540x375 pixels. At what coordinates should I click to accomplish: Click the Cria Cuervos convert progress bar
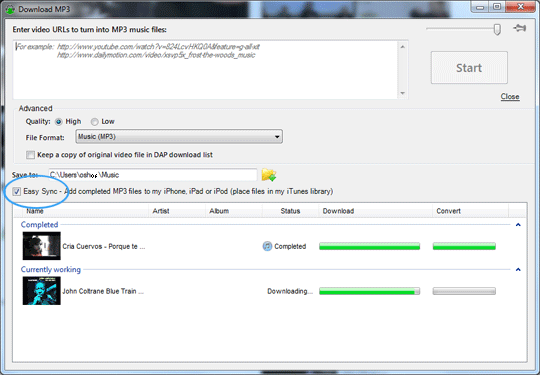pyautogui.click(x=464, y=246)
